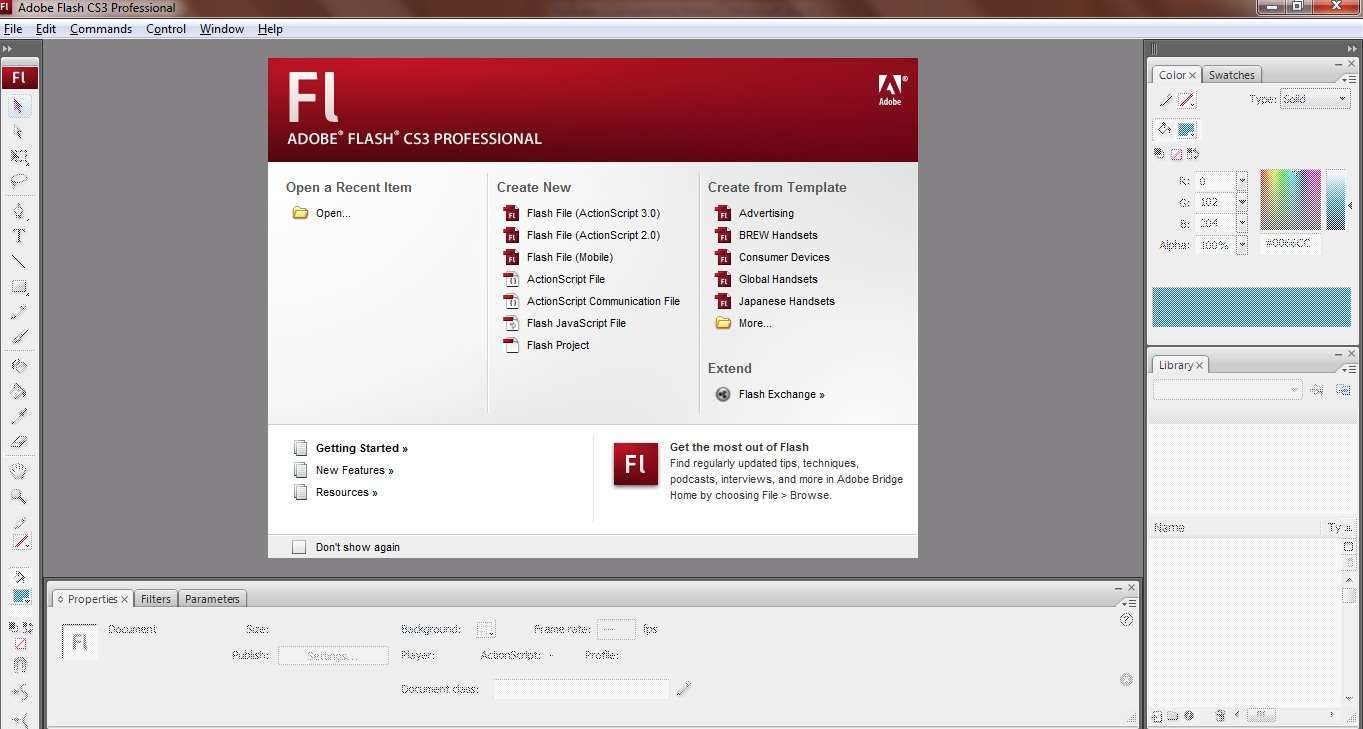Click the hex color value field
Screen dimensions: 1363x729
pos(1291,244)
